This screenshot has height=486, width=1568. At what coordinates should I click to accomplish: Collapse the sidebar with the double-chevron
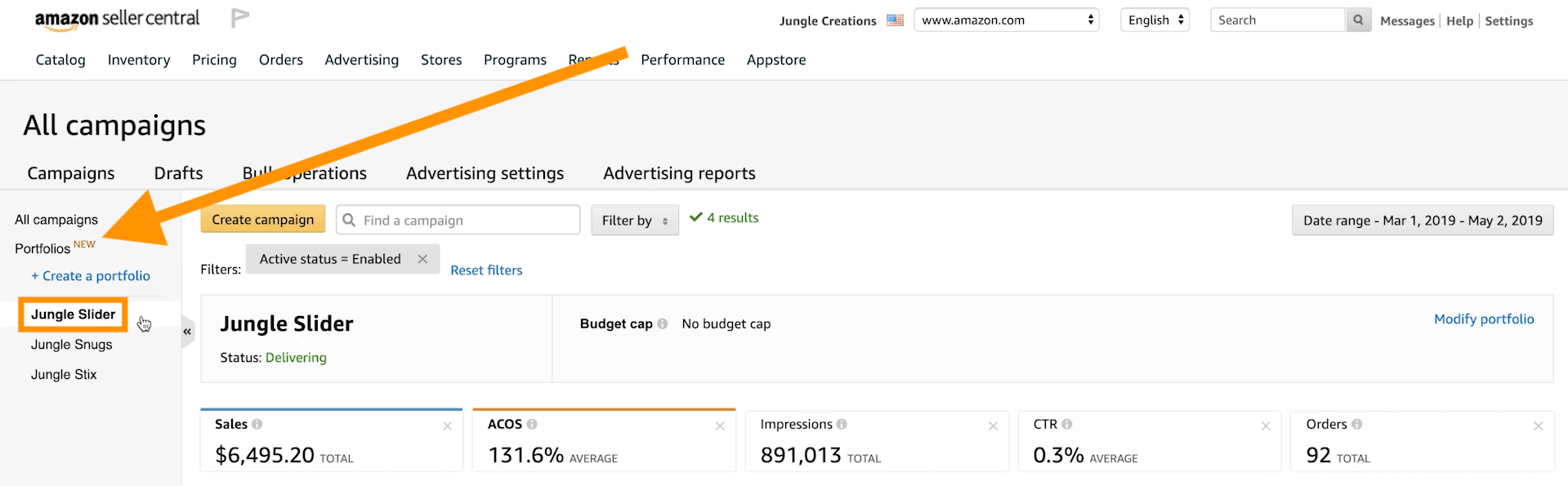pos(187,332)
